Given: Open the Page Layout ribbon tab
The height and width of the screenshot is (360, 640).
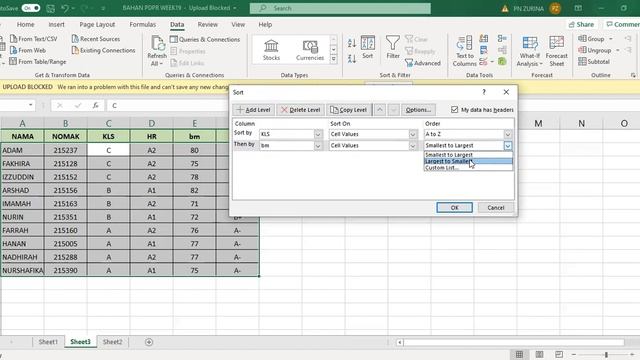Looking at the screenshot, I should (x=97, y=24).
